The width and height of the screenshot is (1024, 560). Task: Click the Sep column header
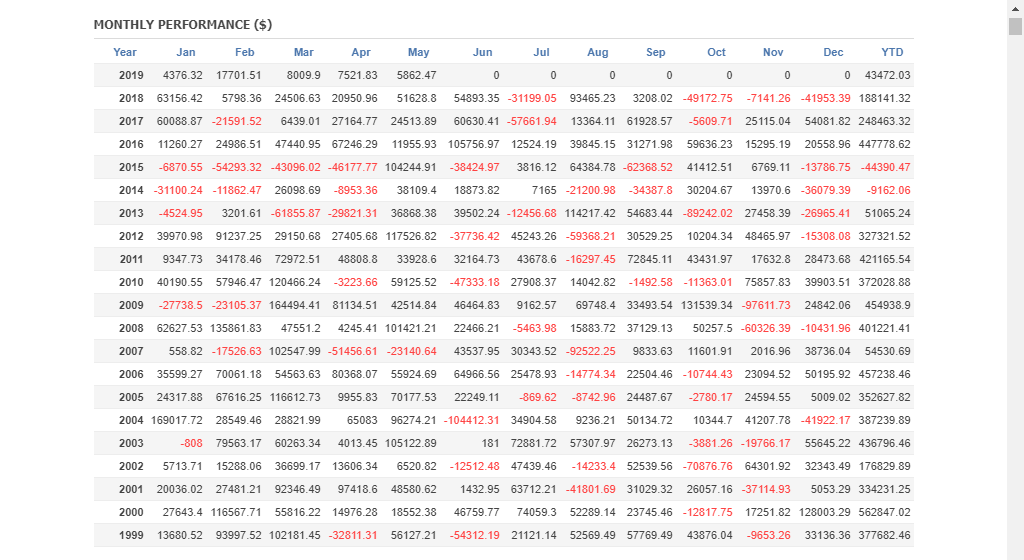pyautogui.click(x=656, y=52)
